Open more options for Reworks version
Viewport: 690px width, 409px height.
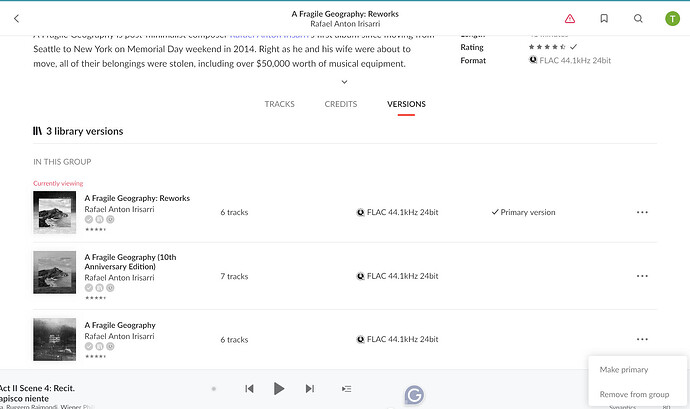(x=641, y=212)
